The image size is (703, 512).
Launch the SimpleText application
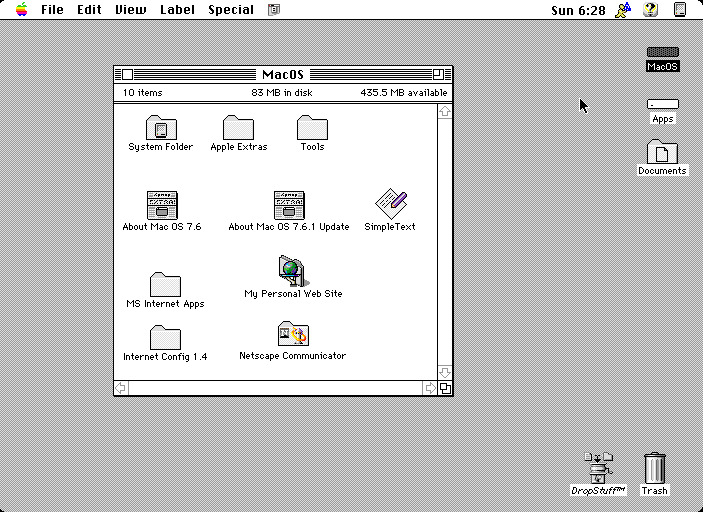pos(390,205)
